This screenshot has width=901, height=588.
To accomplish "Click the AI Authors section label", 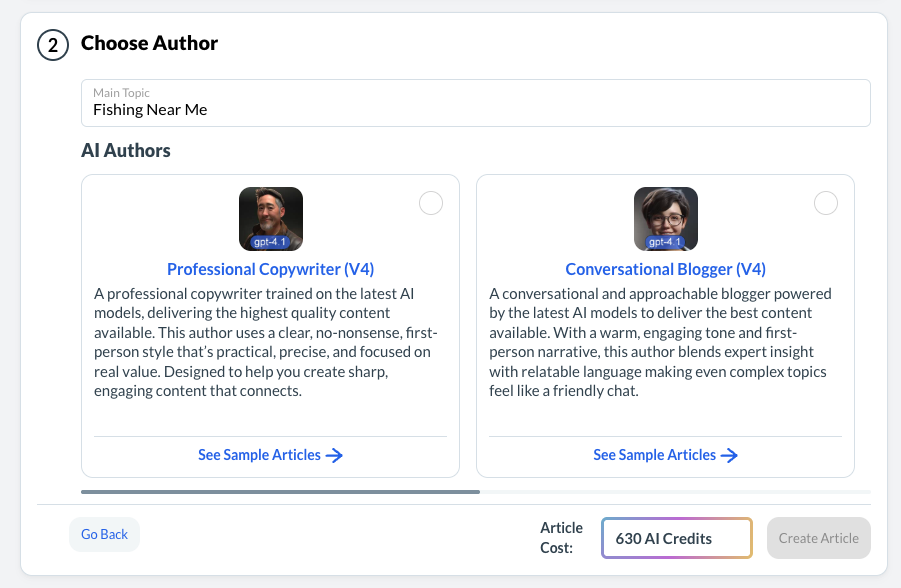I will 125,150.
